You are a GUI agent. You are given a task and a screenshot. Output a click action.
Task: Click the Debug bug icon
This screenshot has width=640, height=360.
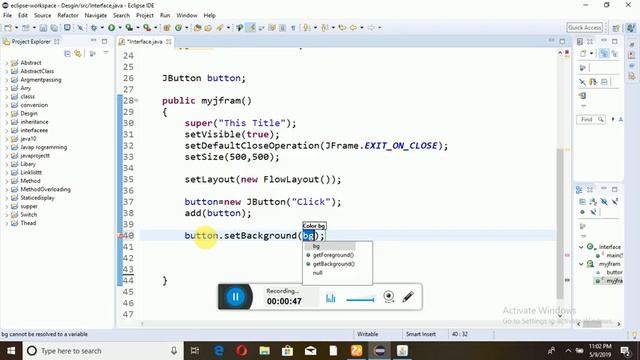(x=93, y=28)
